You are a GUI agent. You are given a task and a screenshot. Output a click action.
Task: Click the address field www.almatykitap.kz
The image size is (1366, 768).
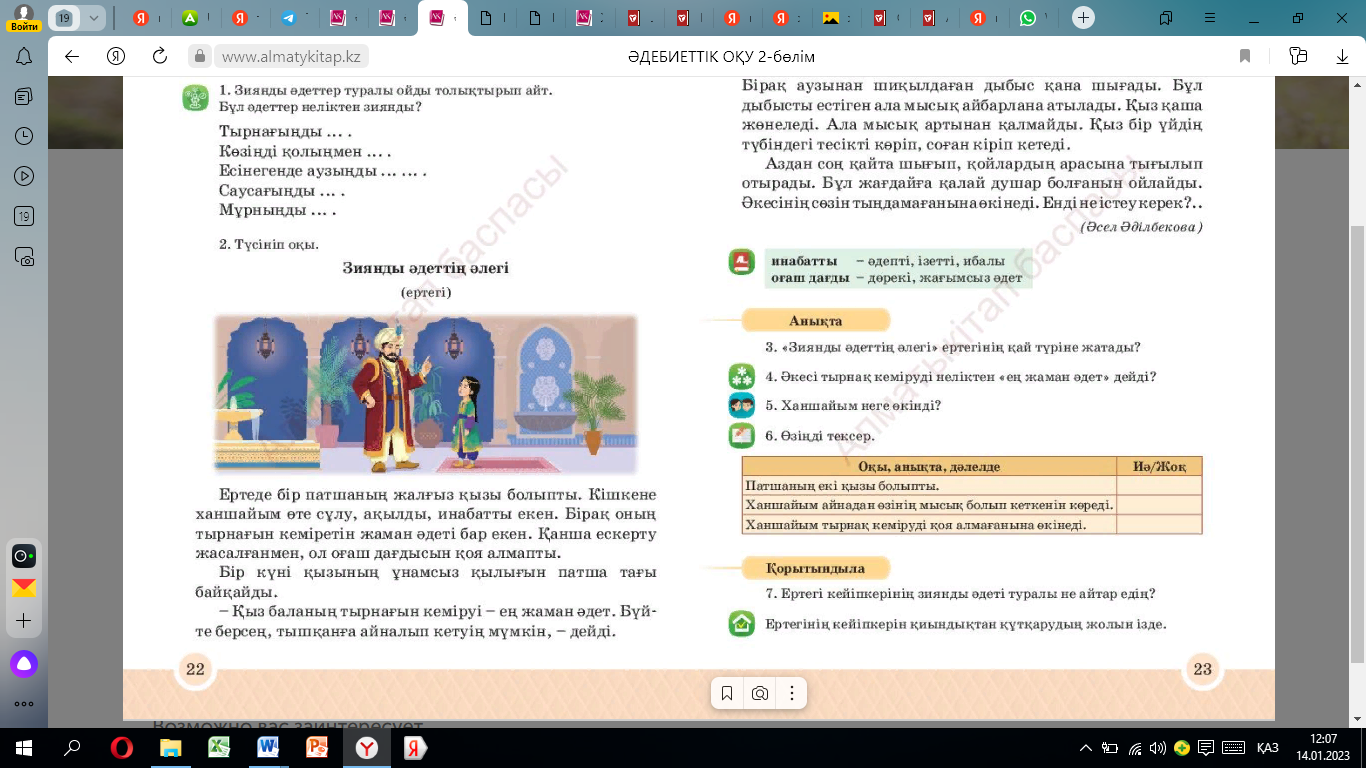click(291, 57)
